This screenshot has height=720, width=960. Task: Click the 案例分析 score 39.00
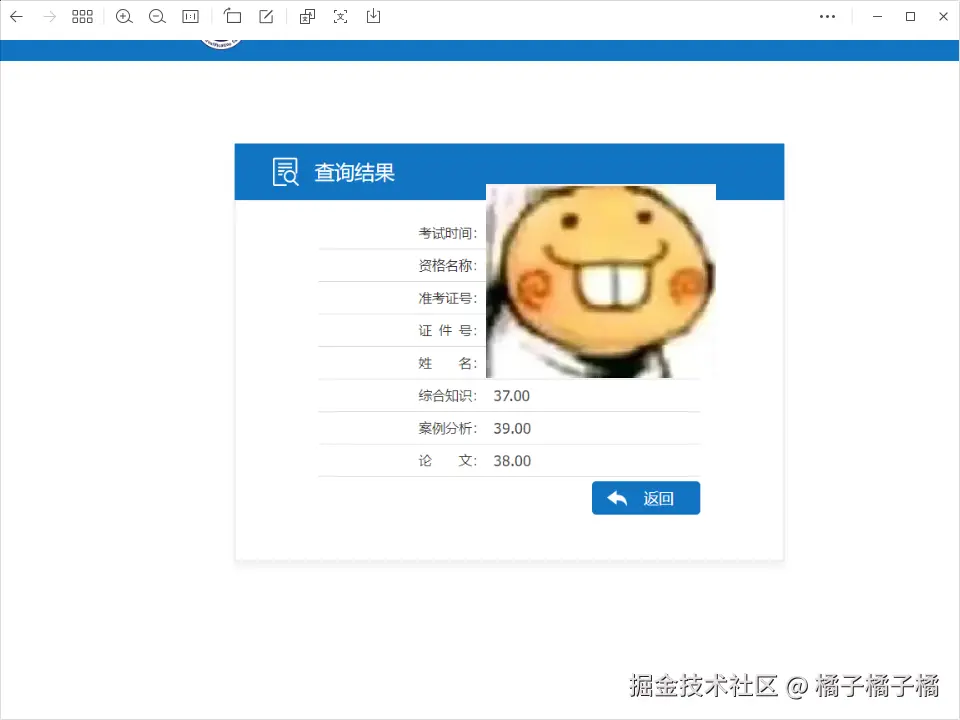click(x=512, y=428)
